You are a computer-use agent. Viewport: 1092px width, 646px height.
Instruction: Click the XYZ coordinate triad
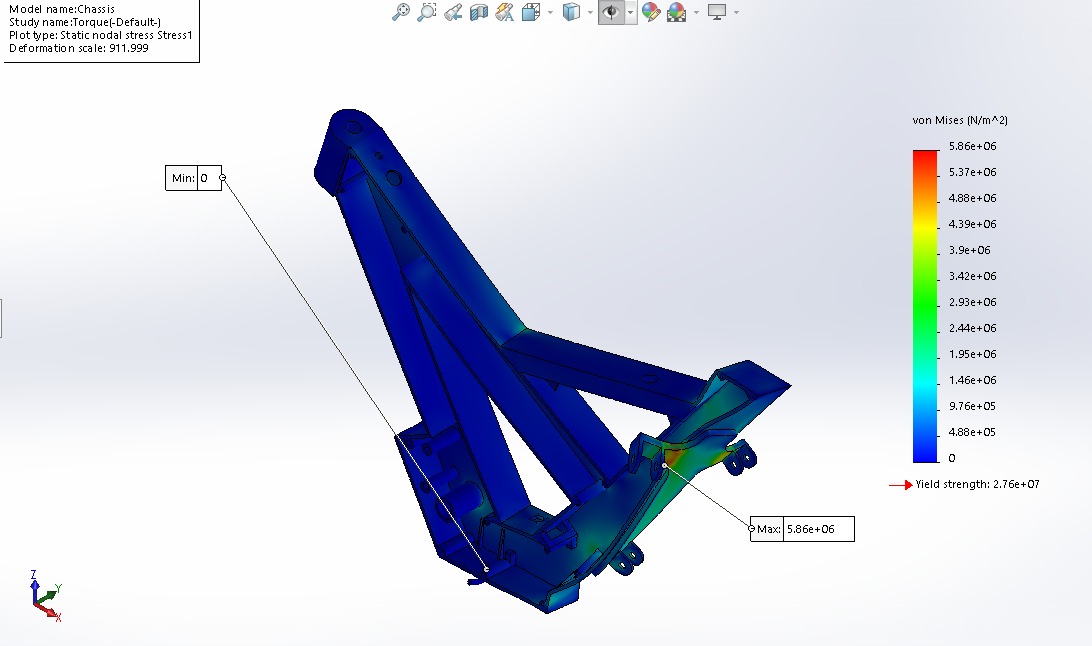click(46, 597)
